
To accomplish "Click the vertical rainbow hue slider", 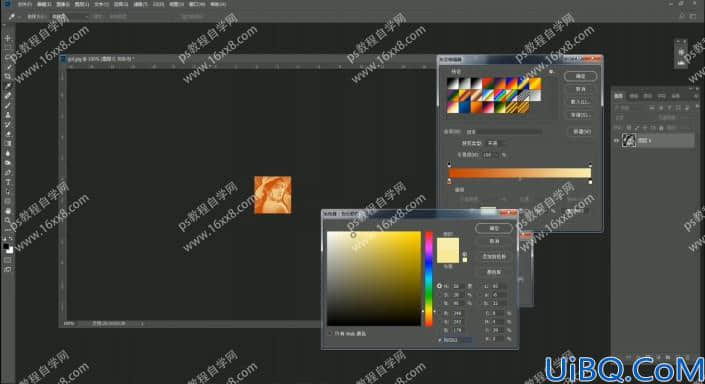I will click(429, 279).
